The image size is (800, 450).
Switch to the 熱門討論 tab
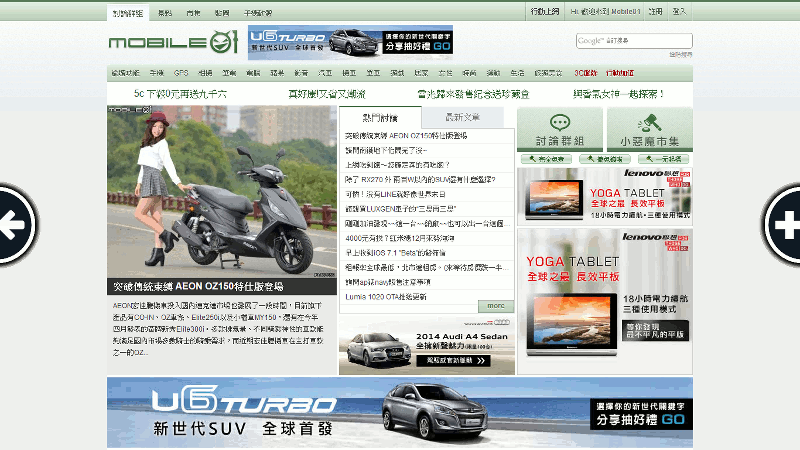coord(380,118)
